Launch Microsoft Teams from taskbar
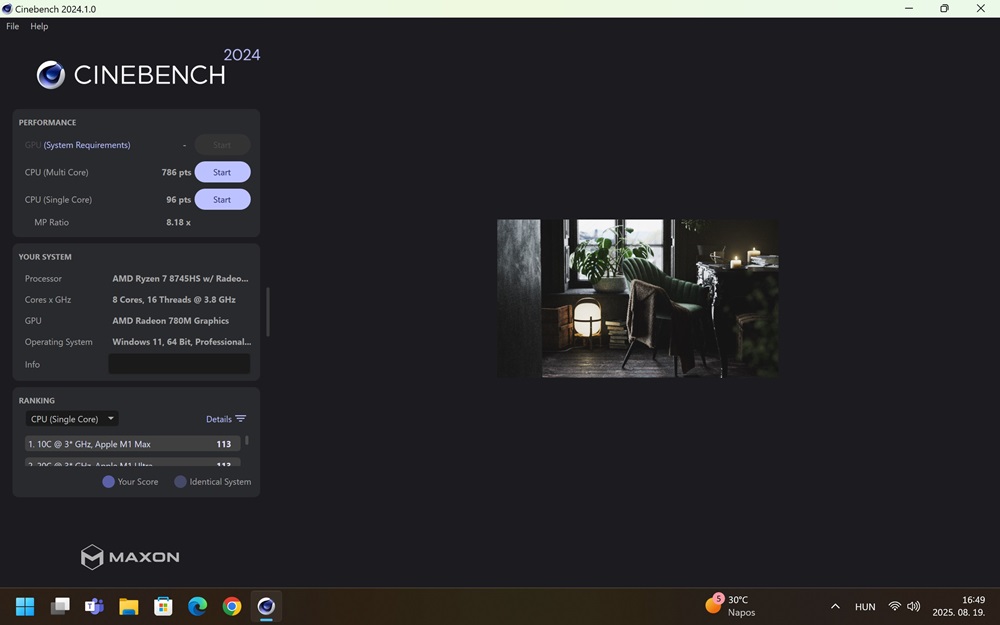1000x625 pixels. (x=94, y=606)
